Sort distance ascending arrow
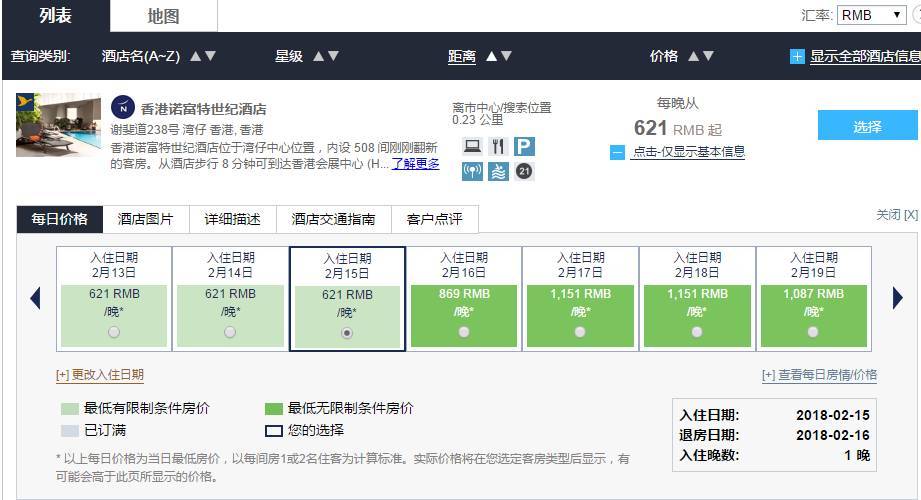This screenshot has width=921, height=500. point(492,56)
